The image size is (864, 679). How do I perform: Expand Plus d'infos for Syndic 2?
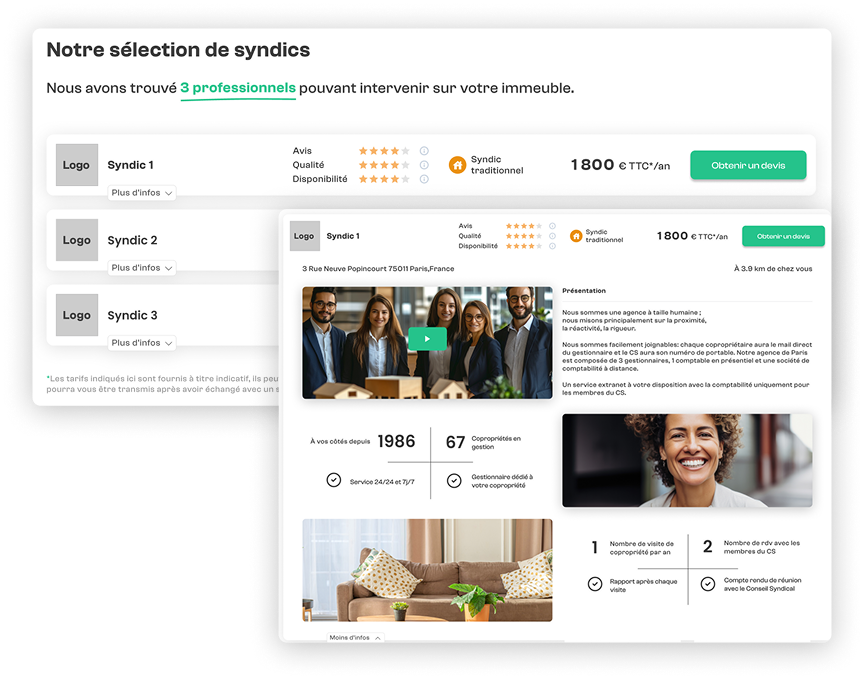(x=141, y=267)
